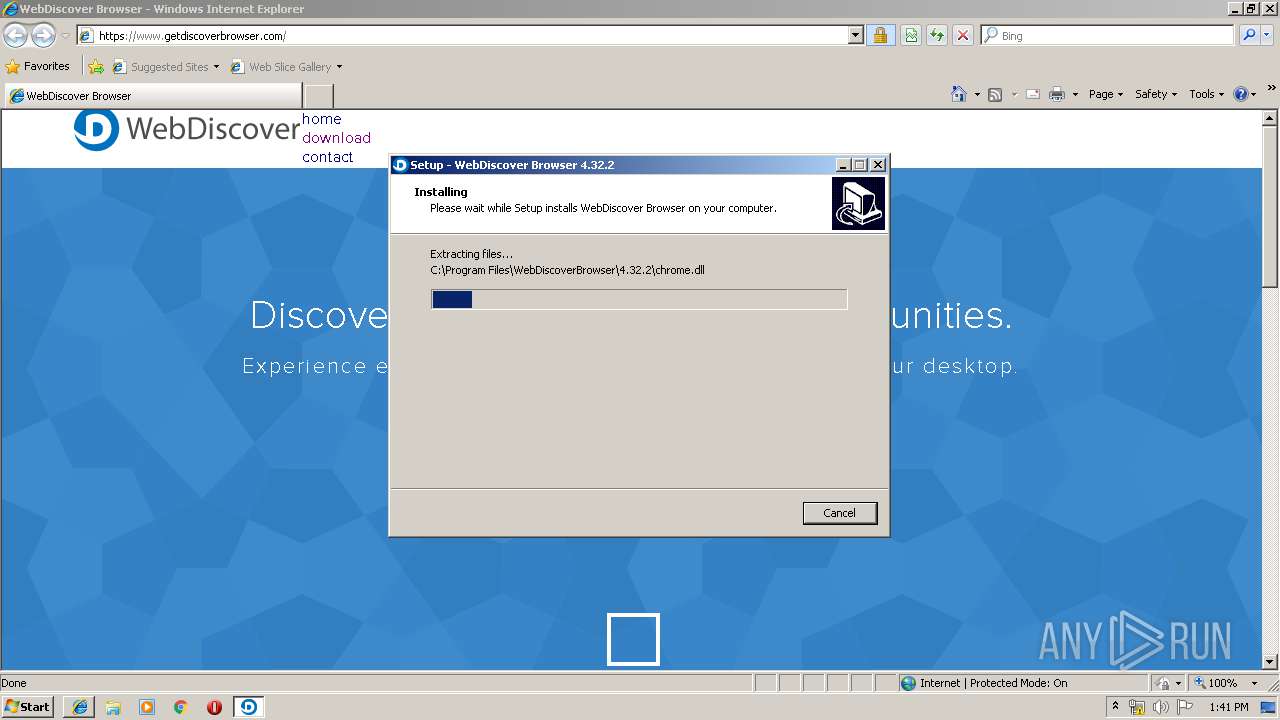Open the Tools menu
Screen dimensions: 1280x720
[x=1206, y=94]
